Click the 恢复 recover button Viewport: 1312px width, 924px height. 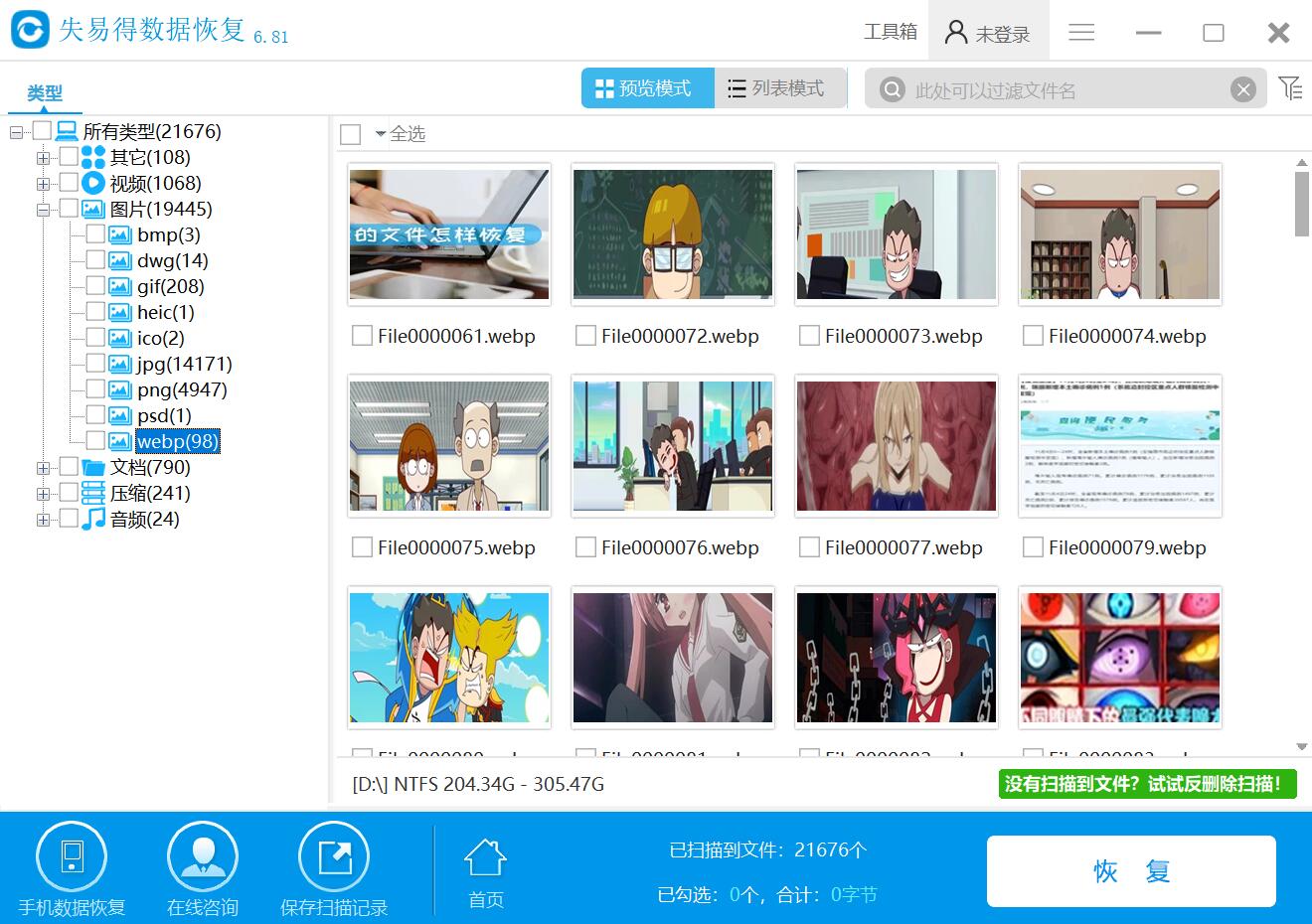(1131, 871)
